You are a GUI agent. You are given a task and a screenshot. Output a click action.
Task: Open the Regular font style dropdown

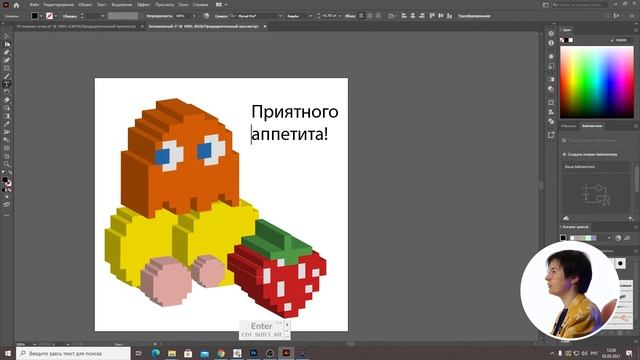pos(310,16)
